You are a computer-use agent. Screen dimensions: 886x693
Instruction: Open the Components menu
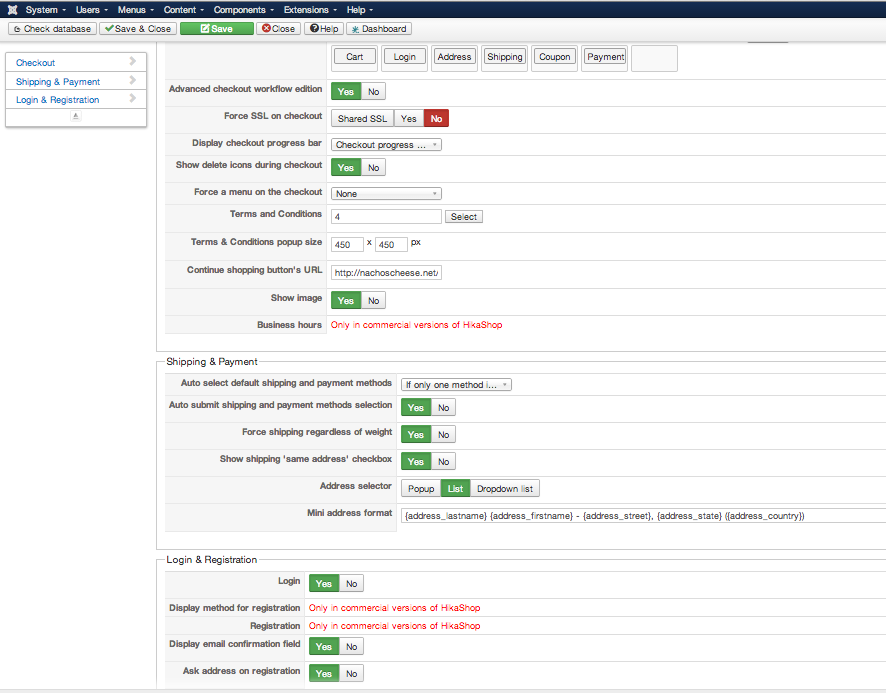click(244, 10)
